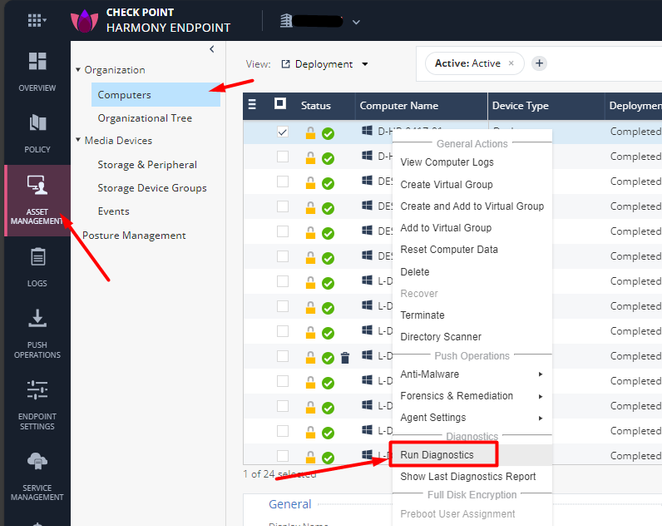Viewport: 662px width, 526px height.
Task: Choose Run Diagnostics from context menu
Action: [x=437, y=455]
